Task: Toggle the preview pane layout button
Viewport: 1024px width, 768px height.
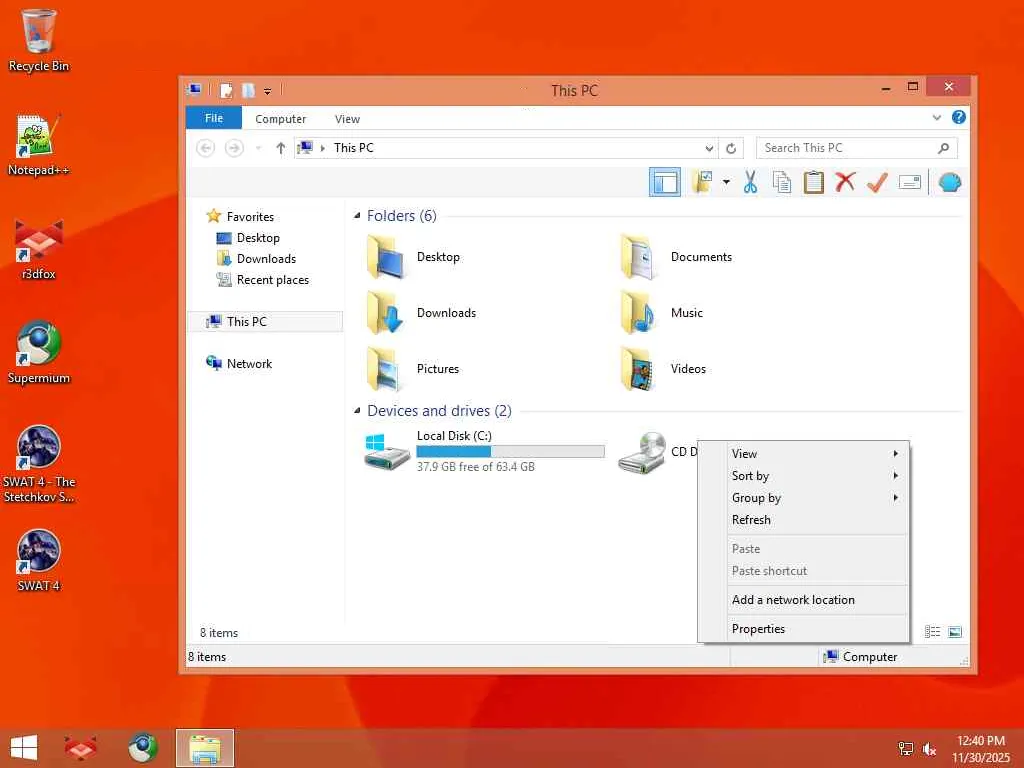Action: [x=665, y=182]
